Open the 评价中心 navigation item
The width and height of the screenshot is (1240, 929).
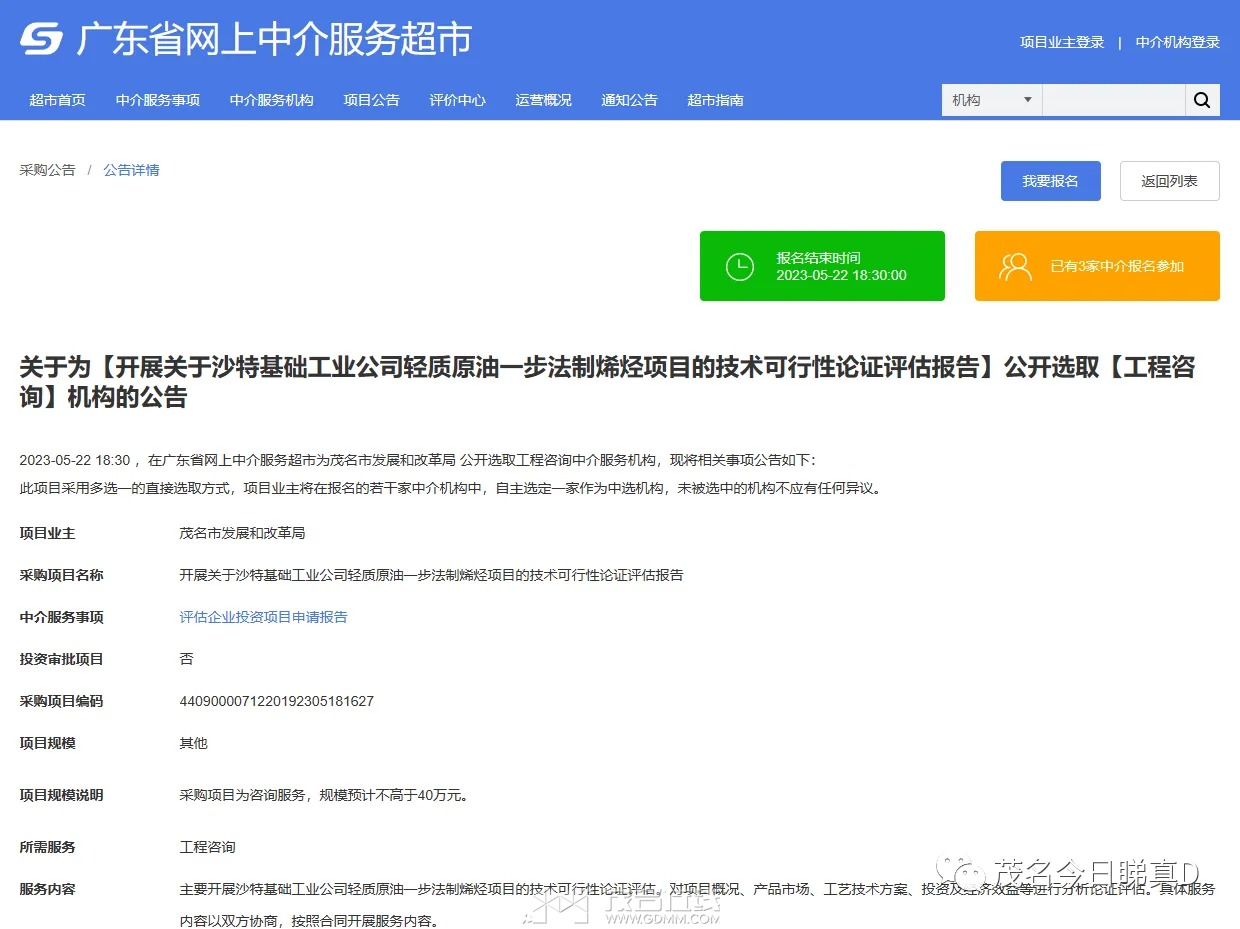[458, 100]
